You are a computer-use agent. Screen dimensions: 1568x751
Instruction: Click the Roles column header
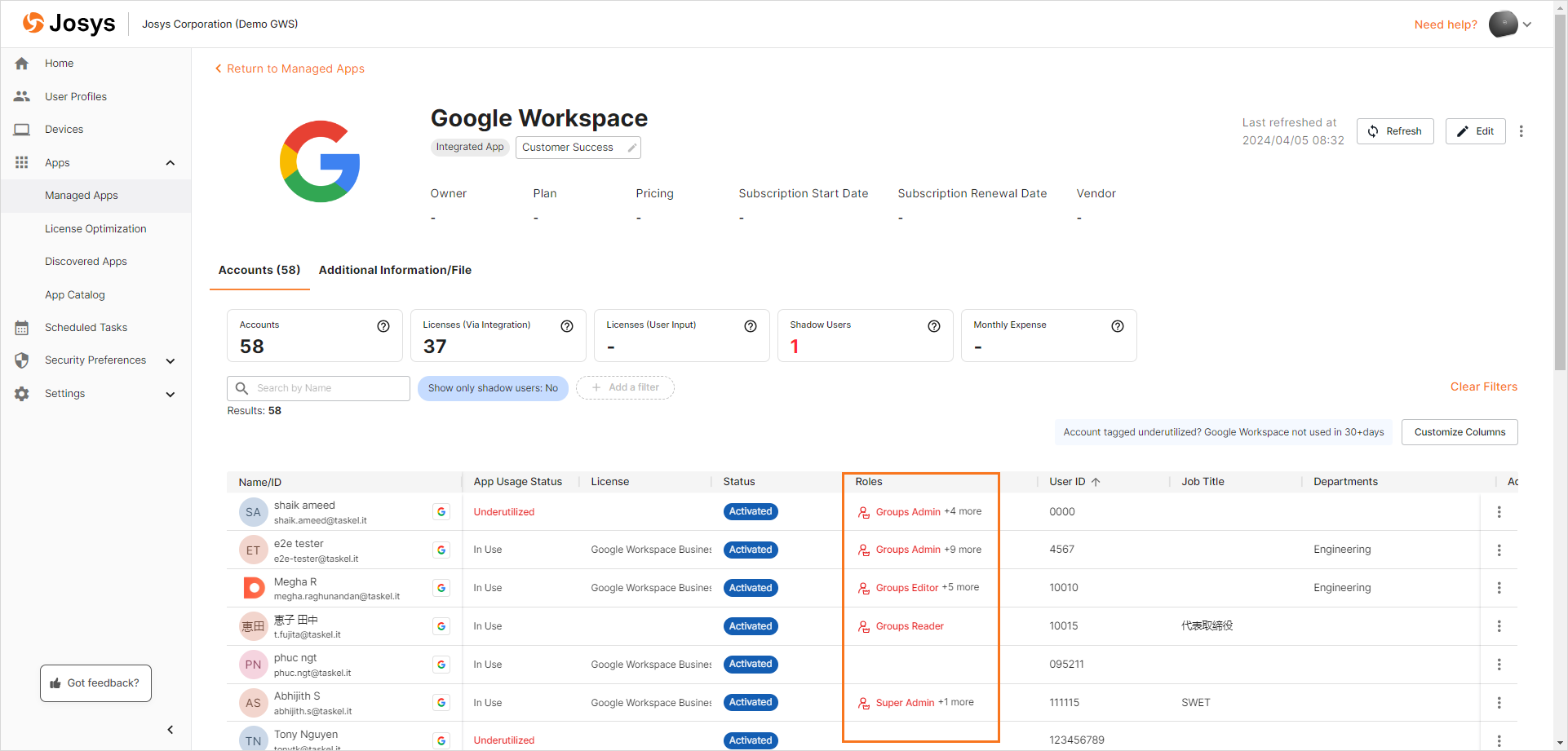[869, 482]
